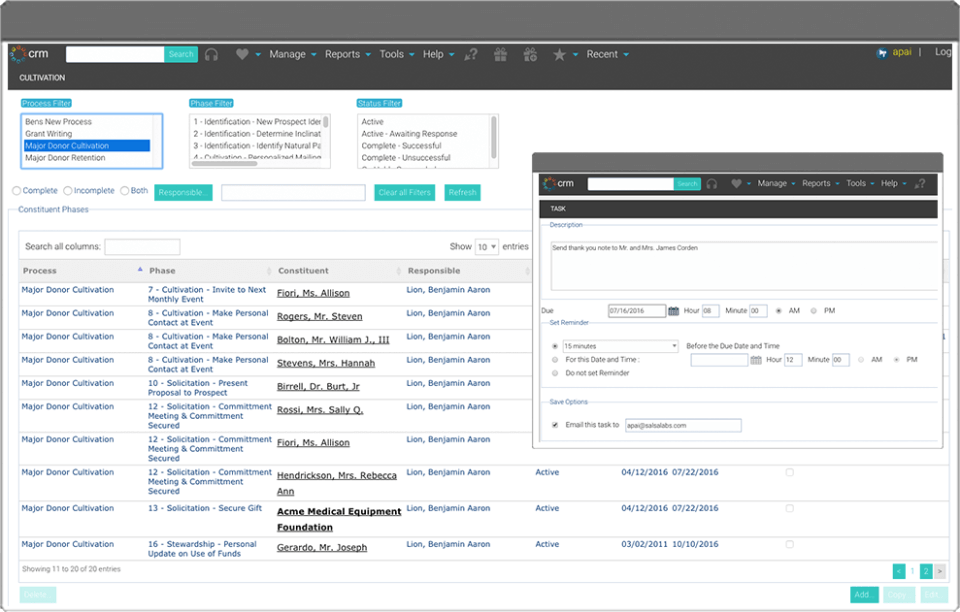
Task: Open the Show entries count dropdown
Action: pyautogui.click(x=487, y=247)
